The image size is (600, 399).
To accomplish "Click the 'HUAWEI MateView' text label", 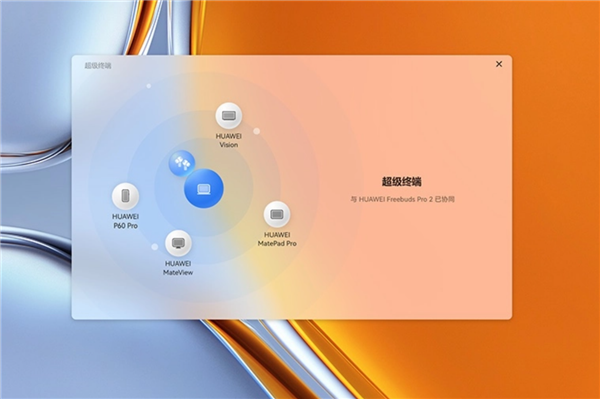I will pyautogui.click(x=178, y=268).
